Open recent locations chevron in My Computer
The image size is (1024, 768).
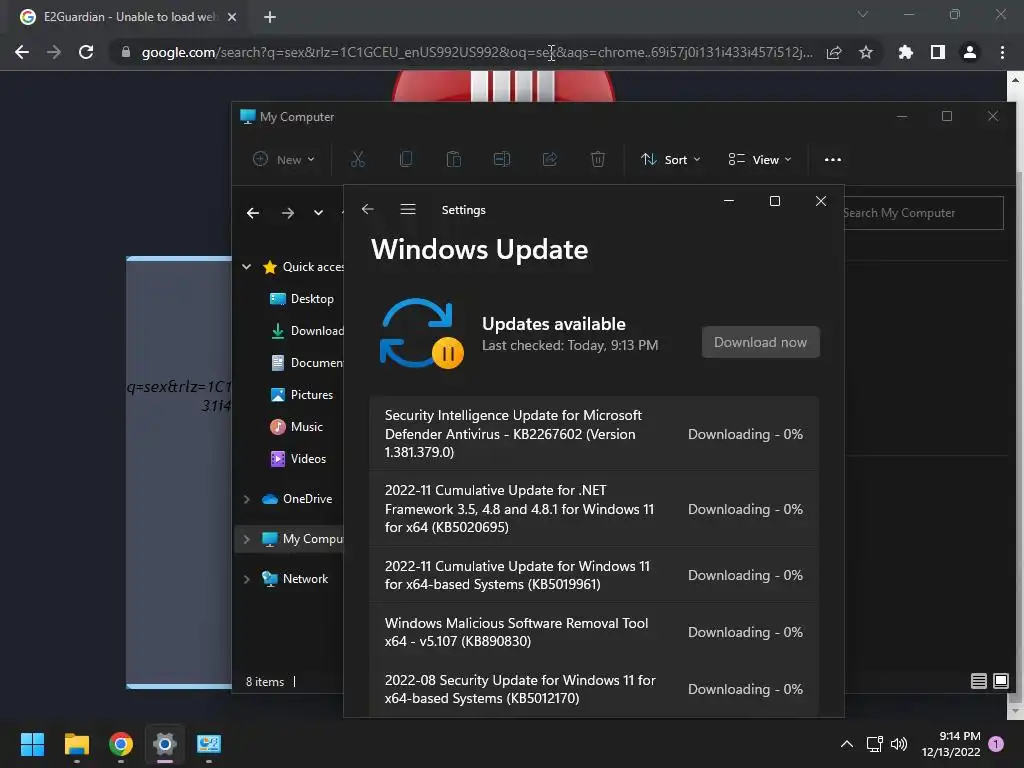pos(318,213)
